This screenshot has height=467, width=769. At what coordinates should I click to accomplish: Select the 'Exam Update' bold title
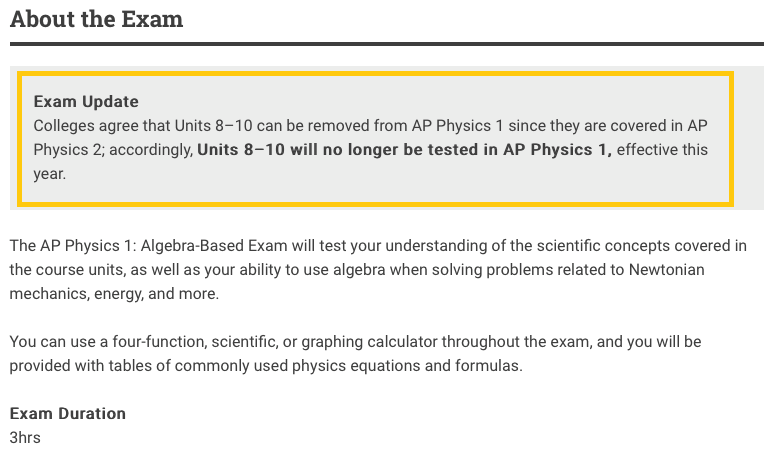coord(86,102)
